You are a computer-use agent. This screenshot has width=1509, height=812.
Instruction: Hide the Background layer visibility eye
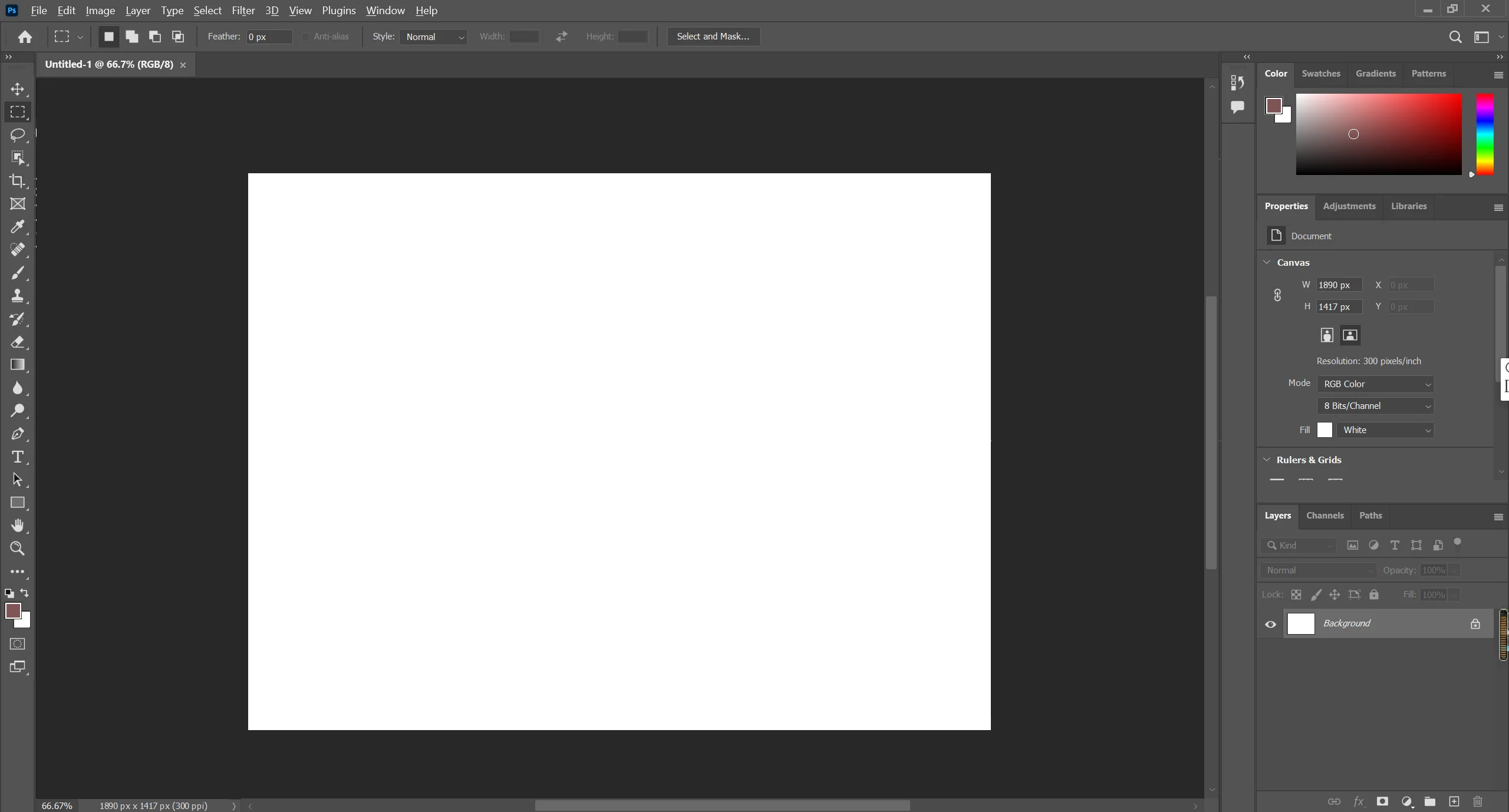click(1270, 624)
